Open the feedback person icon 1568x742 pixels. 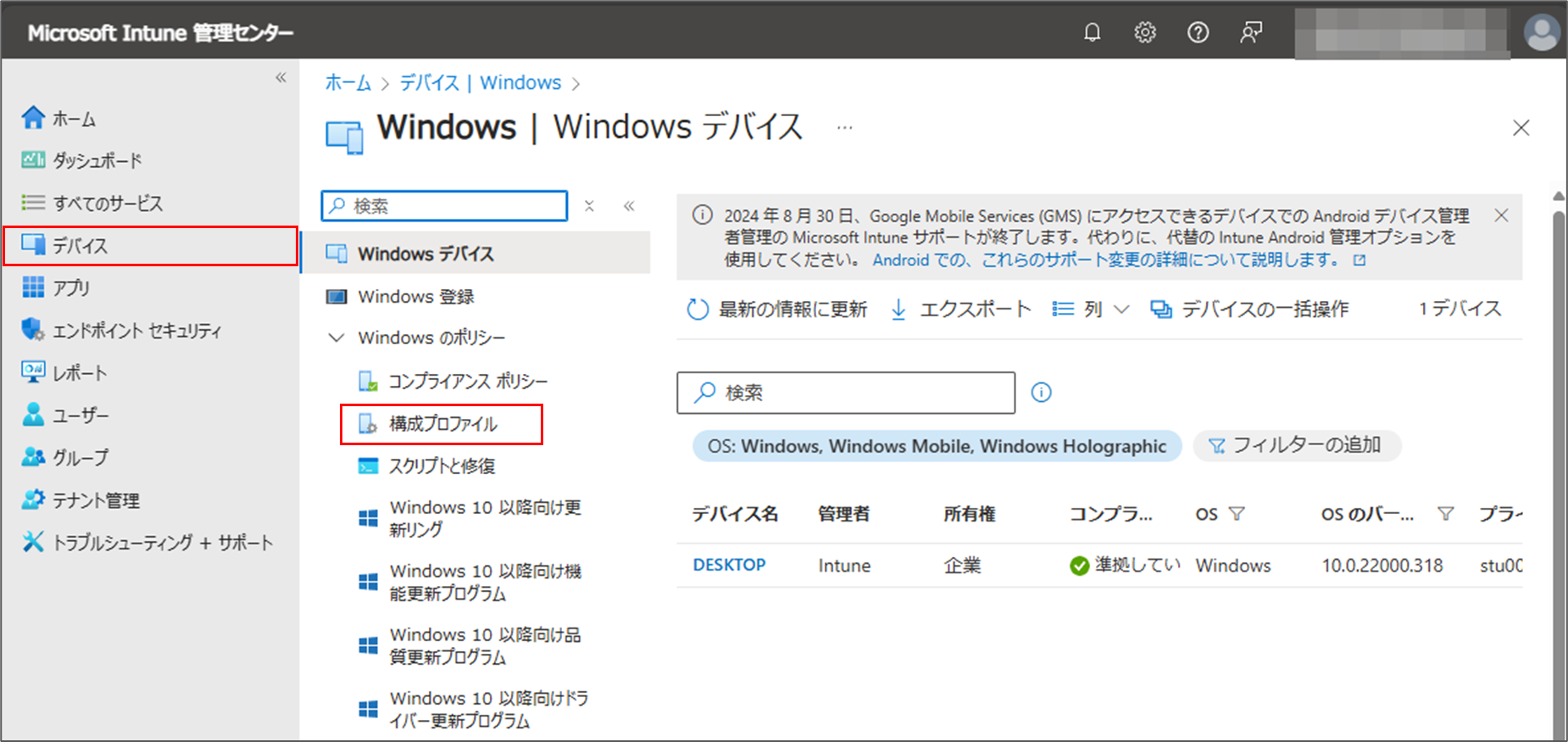(1251, 33)
